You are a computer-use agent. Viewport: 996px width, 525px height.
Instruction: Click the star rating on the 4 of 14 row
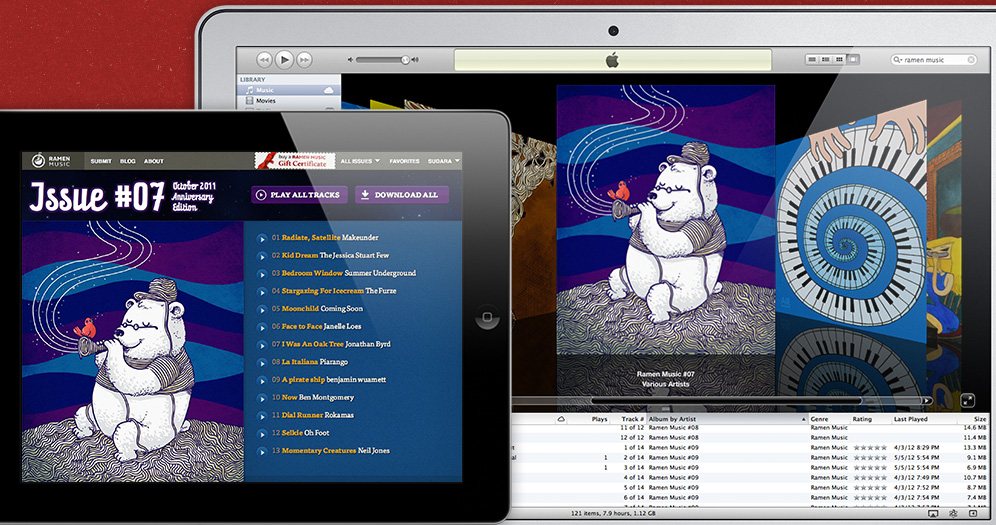(x=870, y=477)
